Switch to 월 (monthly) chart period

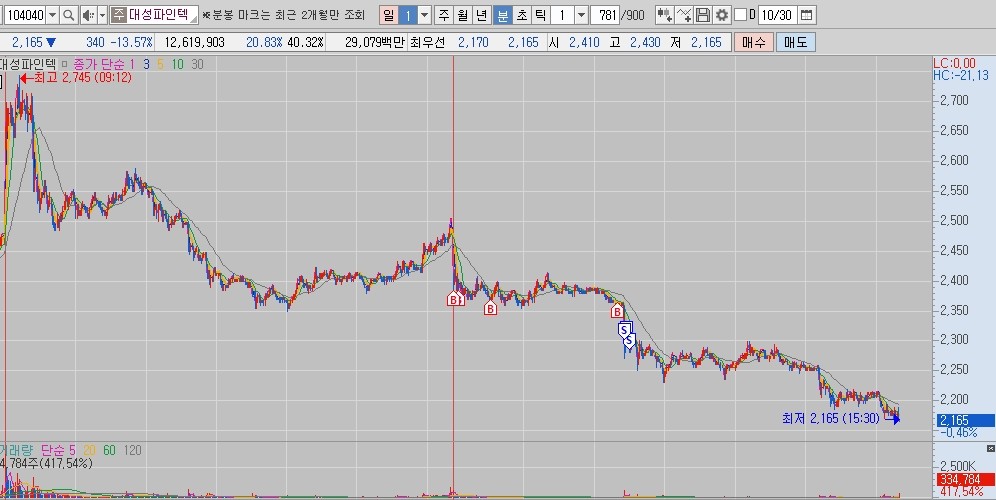click(462, 15)
